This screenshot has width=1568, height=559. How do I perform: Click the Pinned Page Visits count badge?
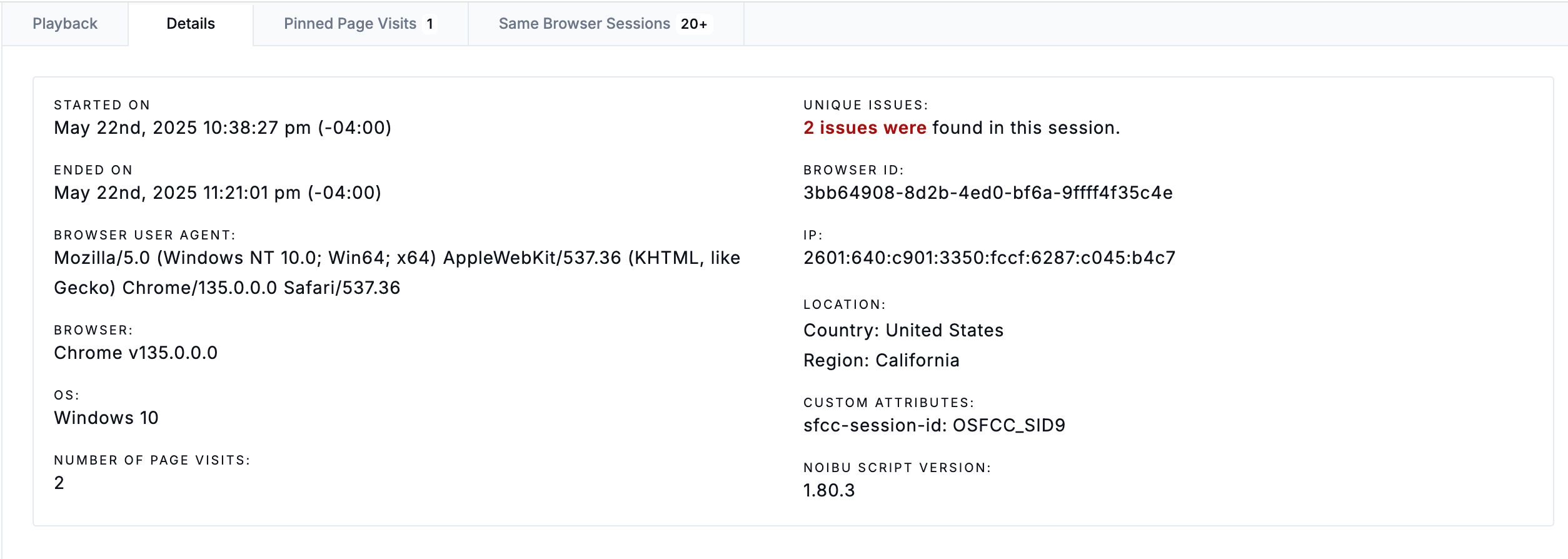coord(430,24)
